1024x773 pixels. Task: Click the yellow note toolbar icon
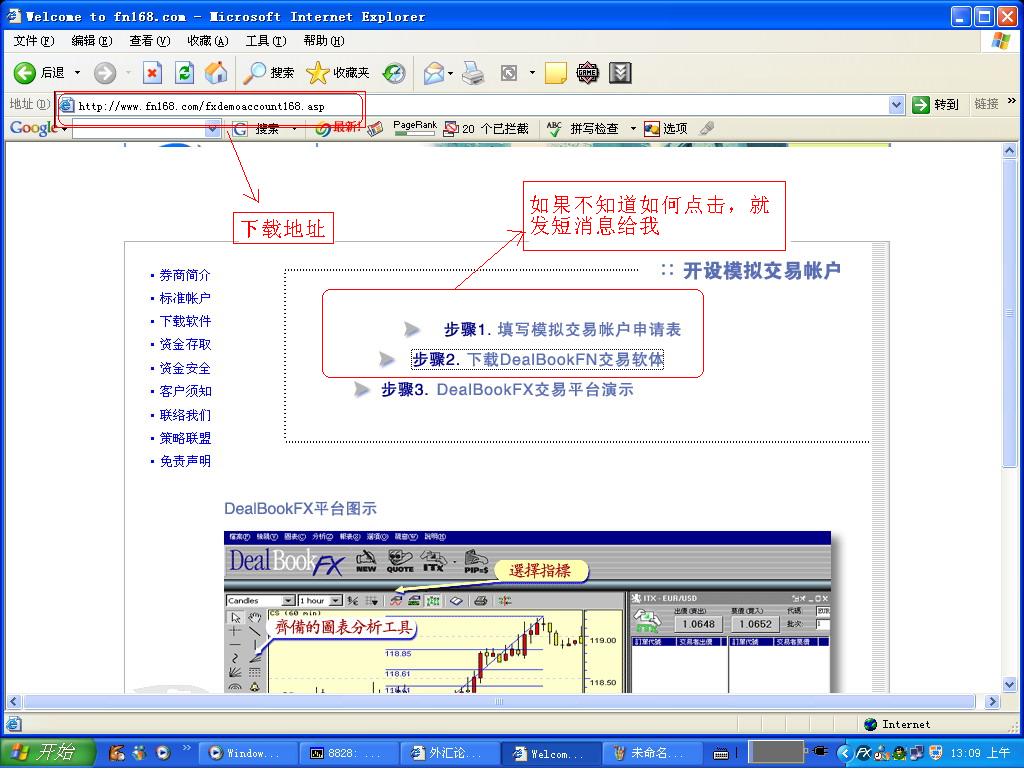tap(555, 72)
